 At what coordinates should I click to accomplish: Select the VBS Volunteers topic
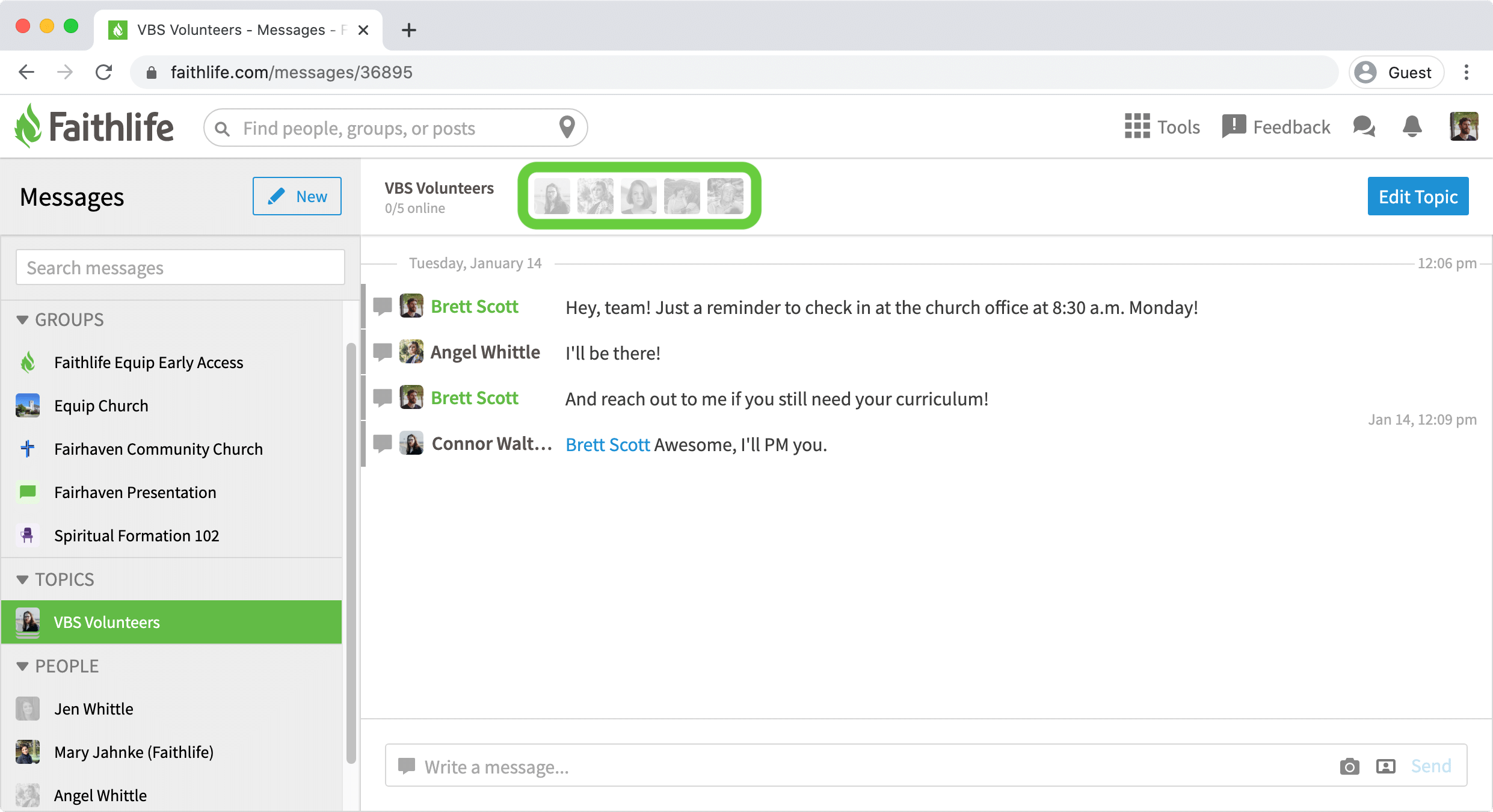click(171, 622)
